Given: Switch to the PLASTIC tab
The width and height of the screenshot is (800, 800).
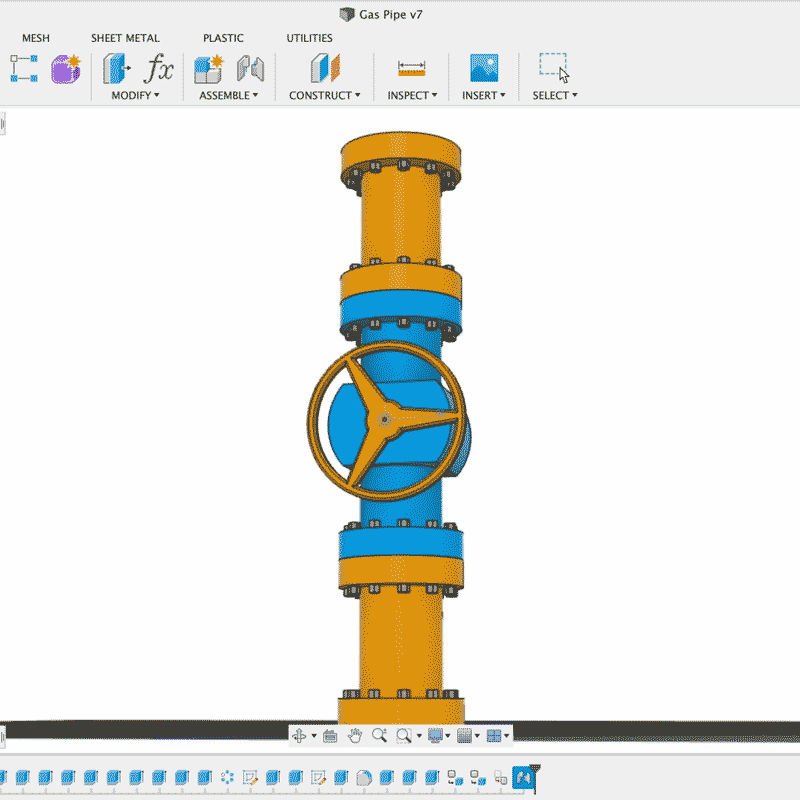Looking at the screenshot, I should click(x=223, y=38).
